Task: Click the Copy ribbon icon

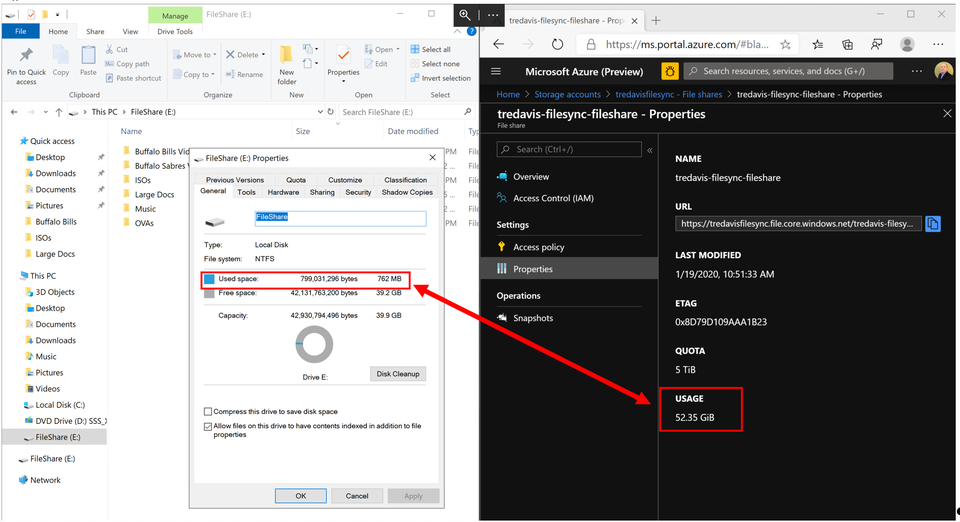Action: [61, 56]
